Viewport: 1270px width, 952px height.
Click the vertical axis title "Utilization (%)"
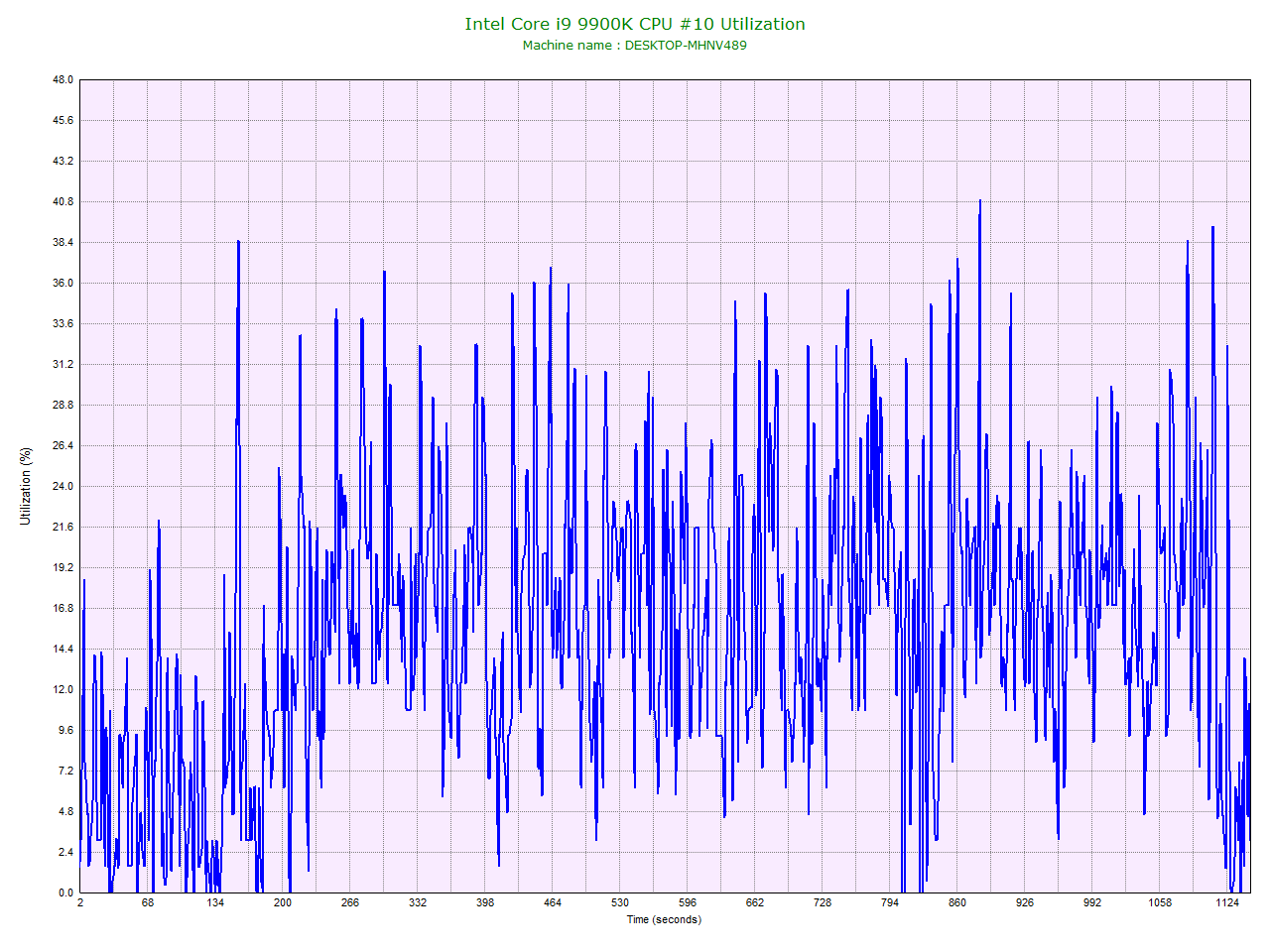[x=26, y=486]
